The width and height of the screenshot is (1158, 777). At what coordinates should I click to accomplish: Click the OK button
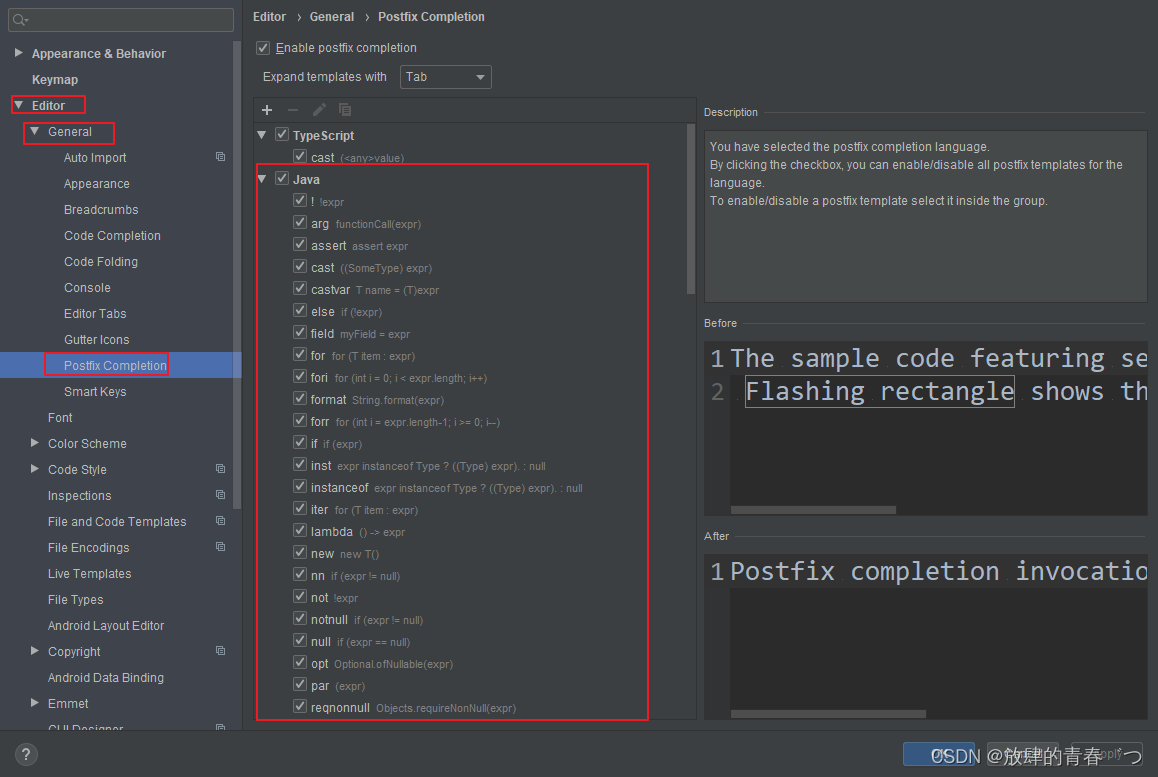(x=939, y=754)
